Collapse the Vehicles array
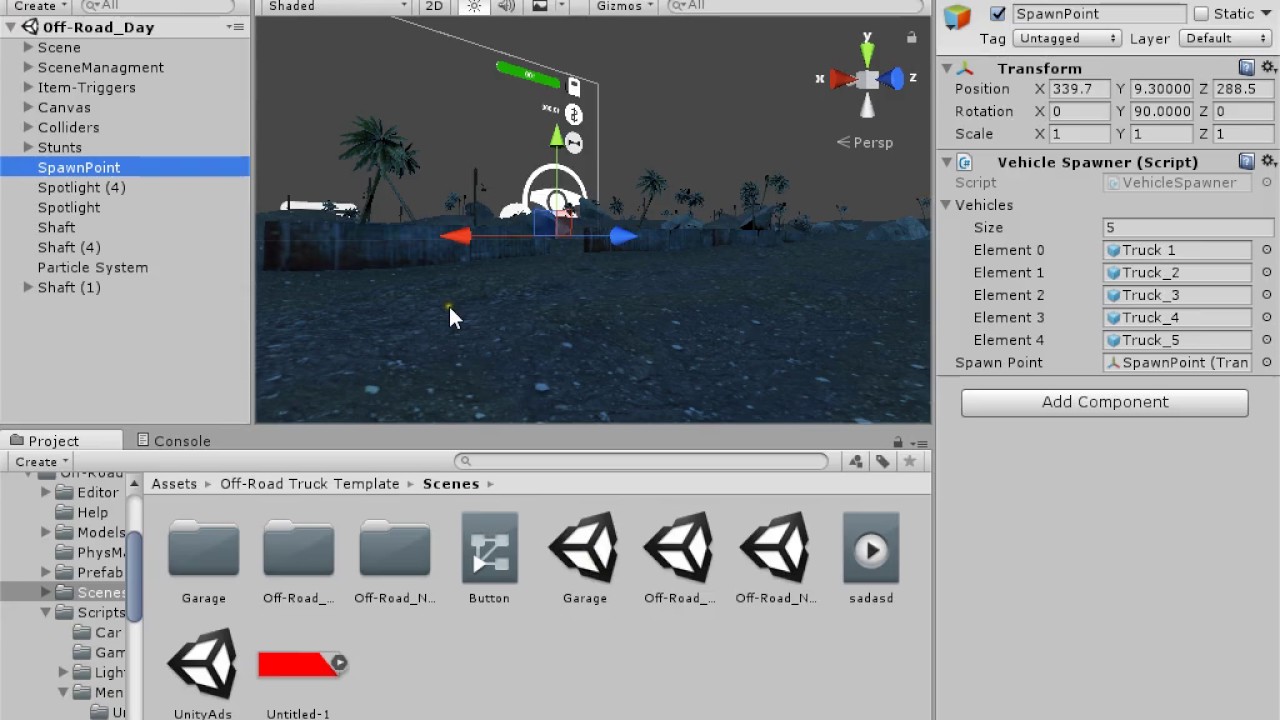Viewport: 1280px width, 720px height. pos(946,205)
